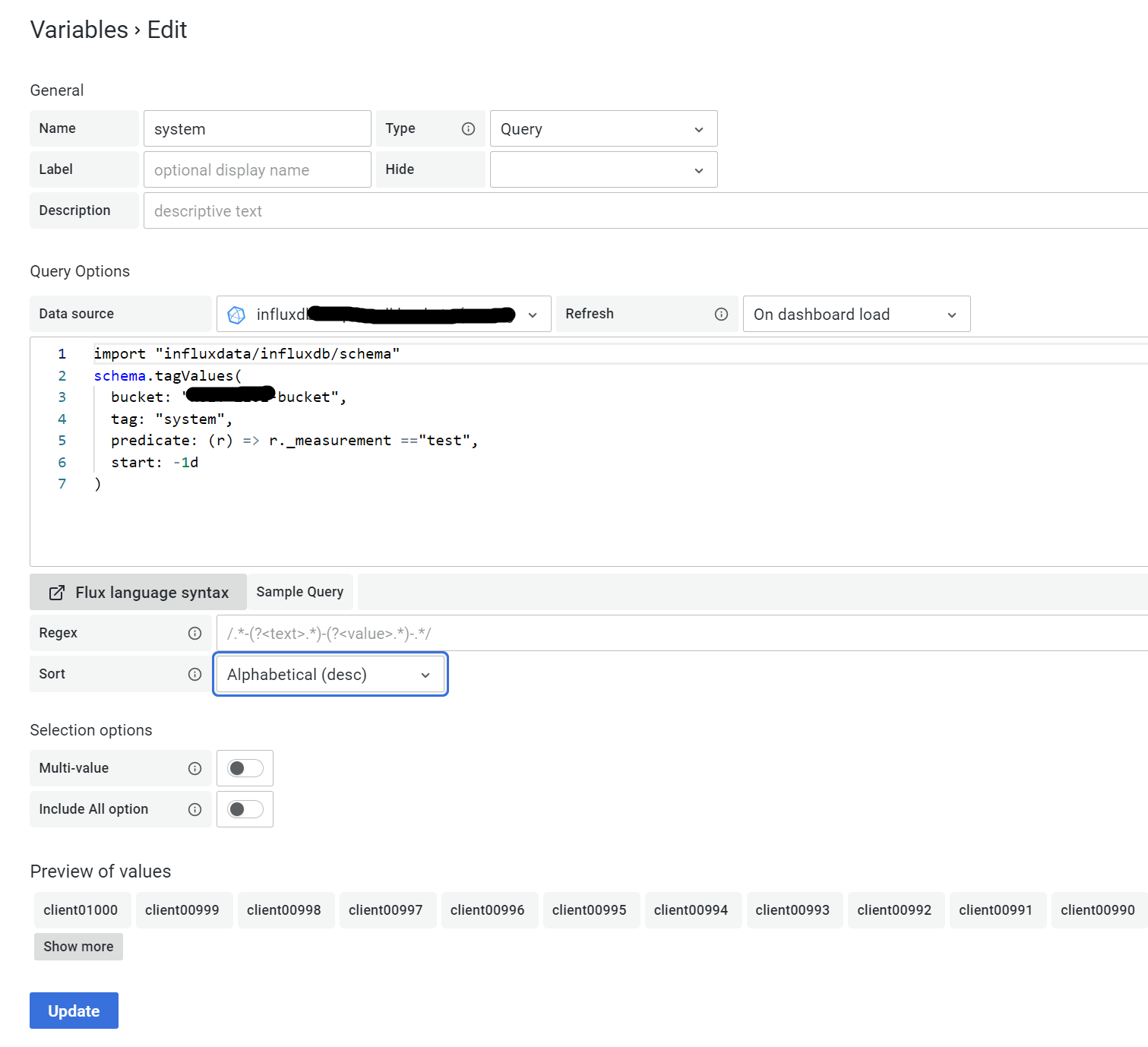
Task: Change the Alphabetical (desc) sort dropdown
Action: [x=330, y=674]
